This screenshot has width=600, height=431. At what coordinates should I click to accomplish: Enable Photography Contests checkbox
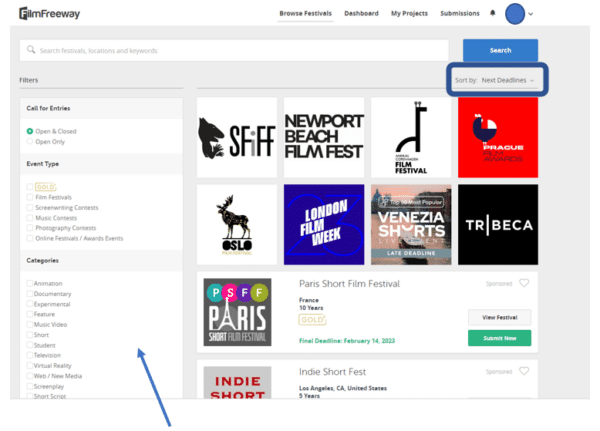coord(30,228)
